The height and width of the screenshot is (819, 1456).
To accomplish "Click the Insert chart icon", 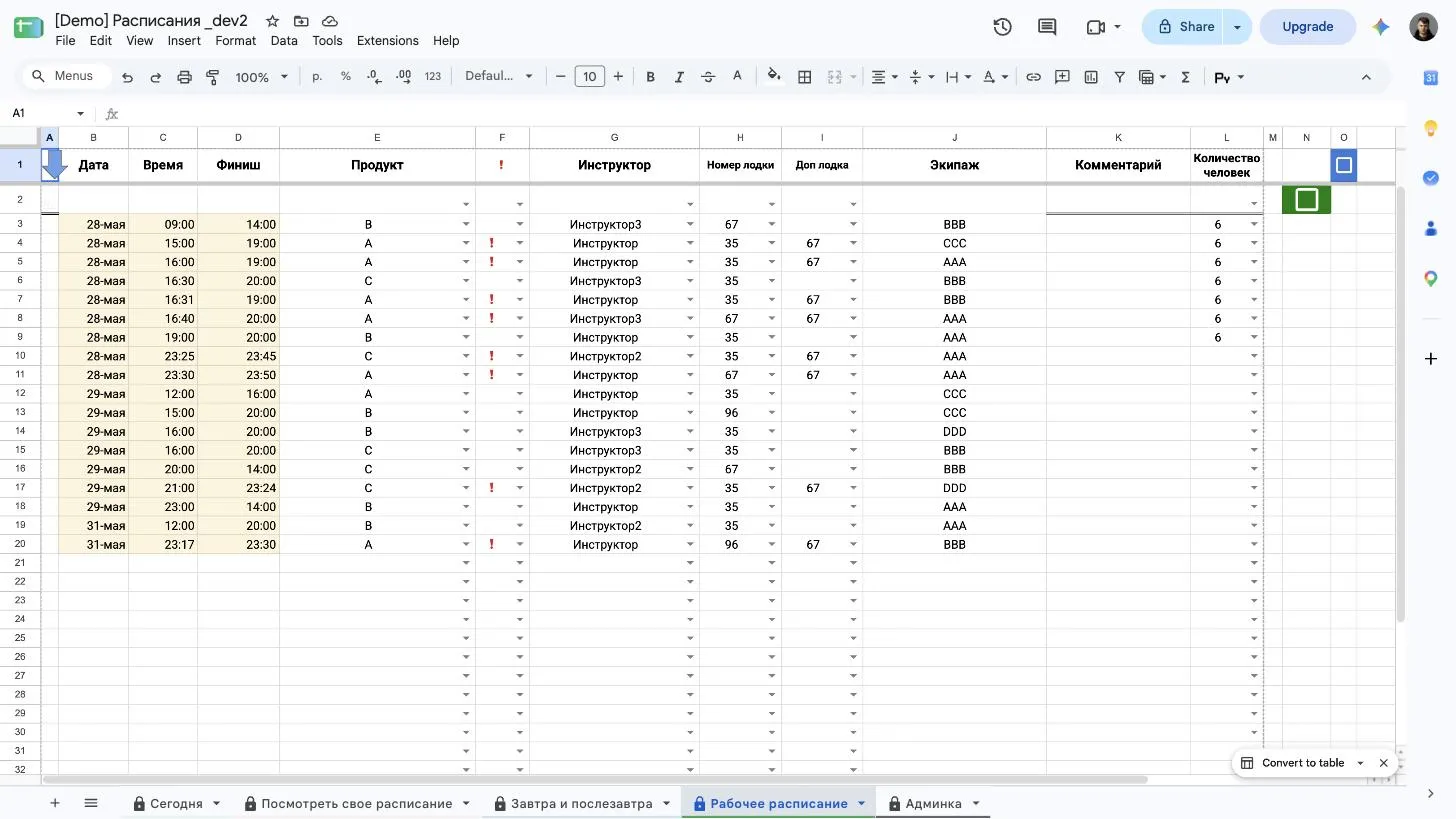I will click(x=1091, y=77).
